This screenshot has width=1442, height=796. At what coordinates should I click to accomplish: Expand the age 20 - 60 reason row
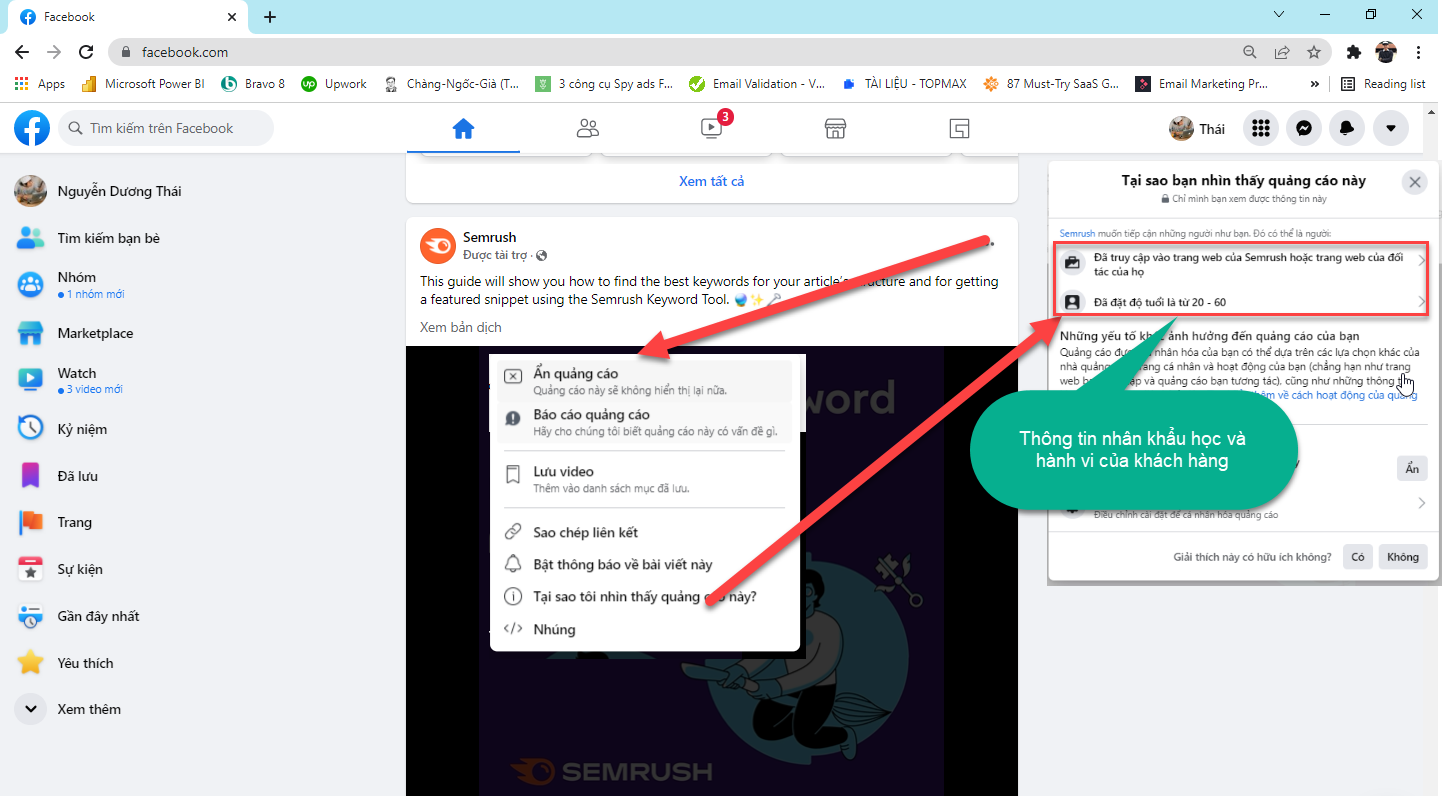(x=1243, y=301)
